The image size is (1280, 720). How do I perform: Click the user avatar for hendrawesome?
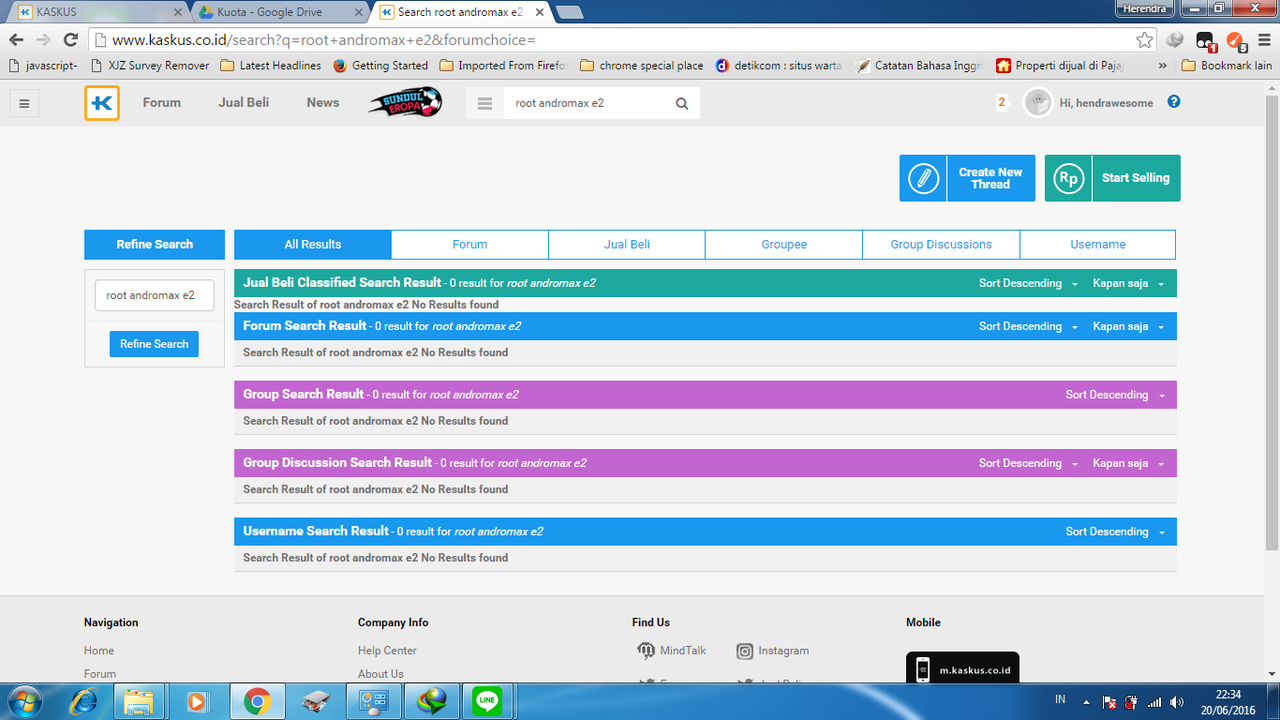point(1038,102)
